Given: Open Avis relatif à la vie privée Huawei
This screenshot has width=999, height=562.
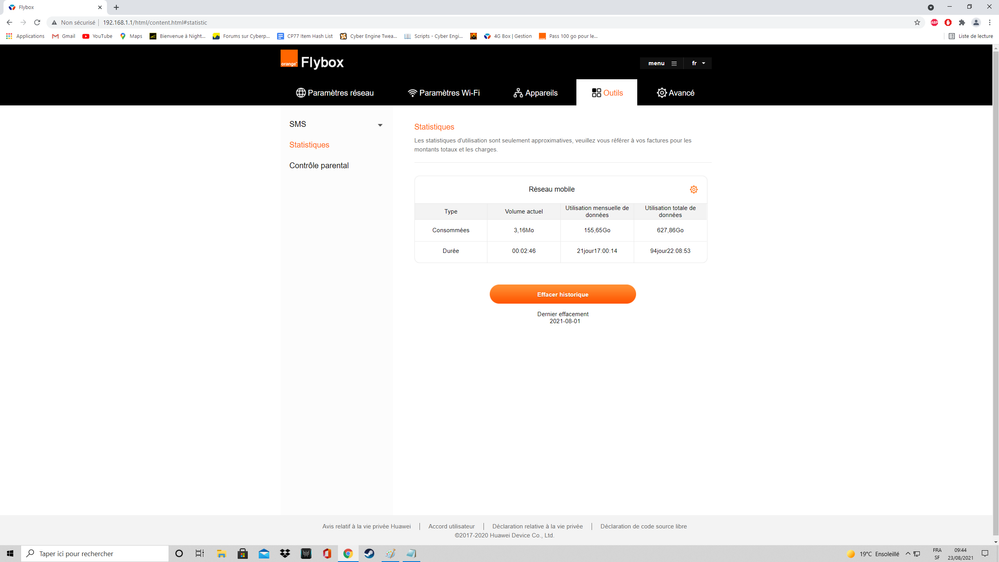Looking at the screenshot, I should tap(366, 526).
